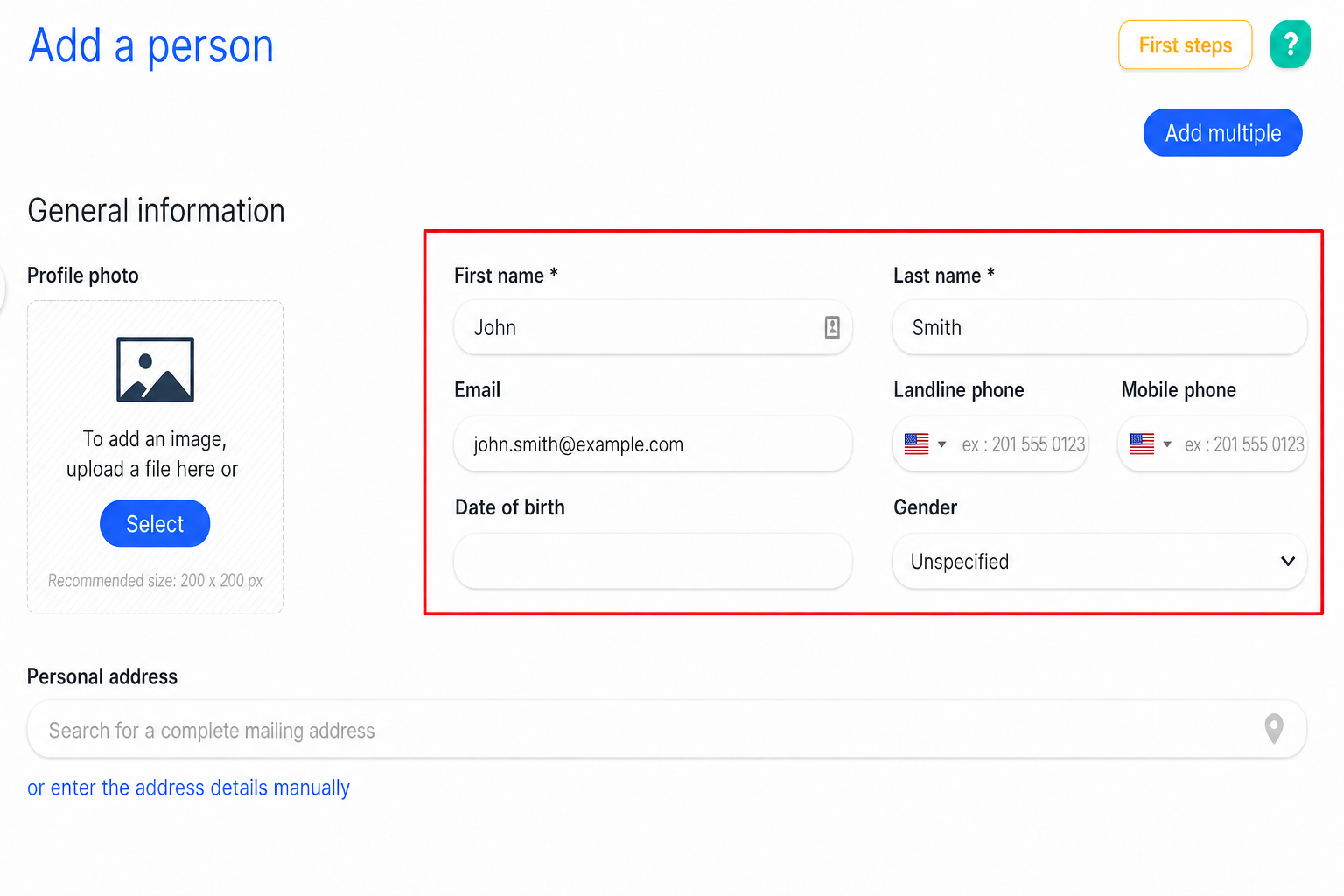Image resolution: width=1344 pixels, height=896 pixels.
Task: Click Select to upload a profile photo
Action: [155, 524]
